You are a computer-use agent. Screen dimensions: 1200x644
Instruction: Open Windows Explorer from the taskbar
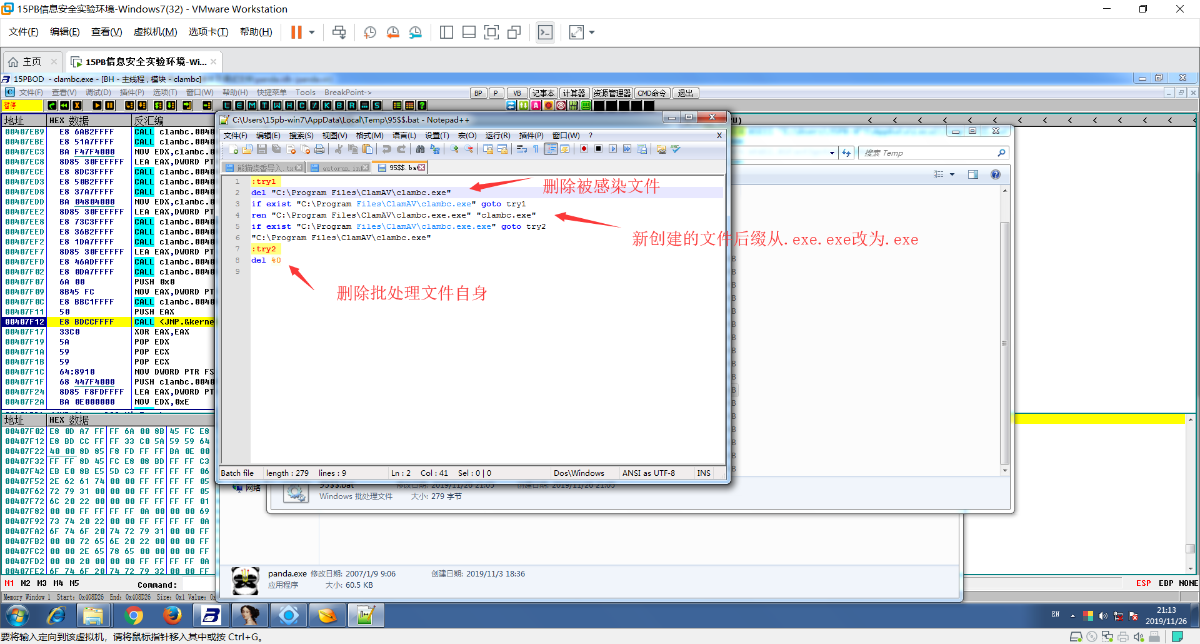pyautogui.click(x=93, y=614)
